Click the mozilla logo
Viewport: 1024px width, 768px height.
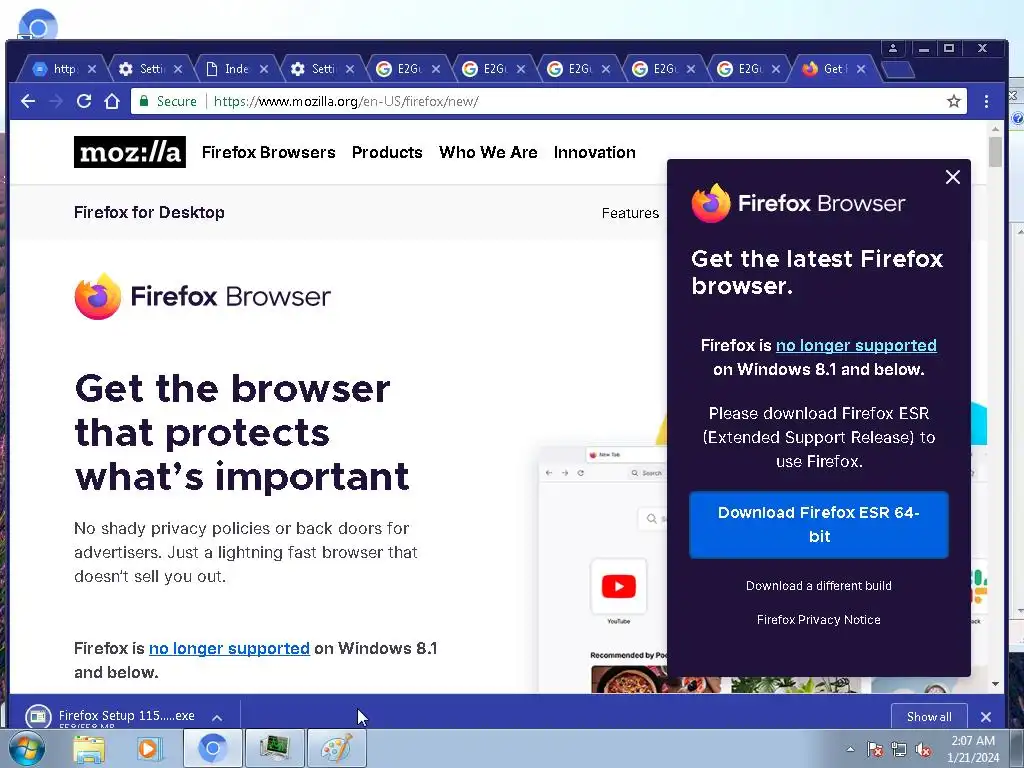pyautogui.click(x=130, y=152)
